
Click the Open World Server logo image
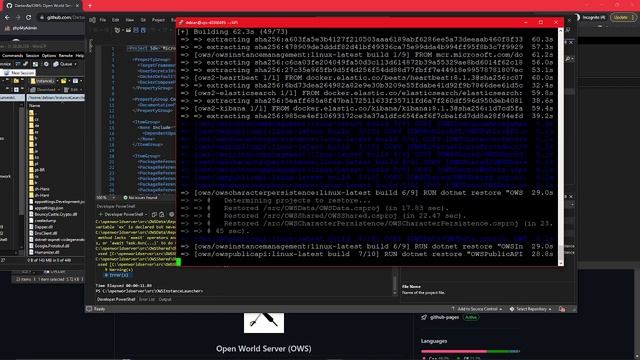coord(264,323)
